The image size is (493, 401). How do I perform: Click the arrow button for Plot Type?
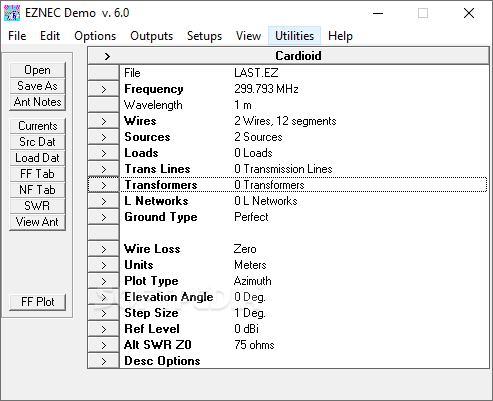tap(104, 281)
